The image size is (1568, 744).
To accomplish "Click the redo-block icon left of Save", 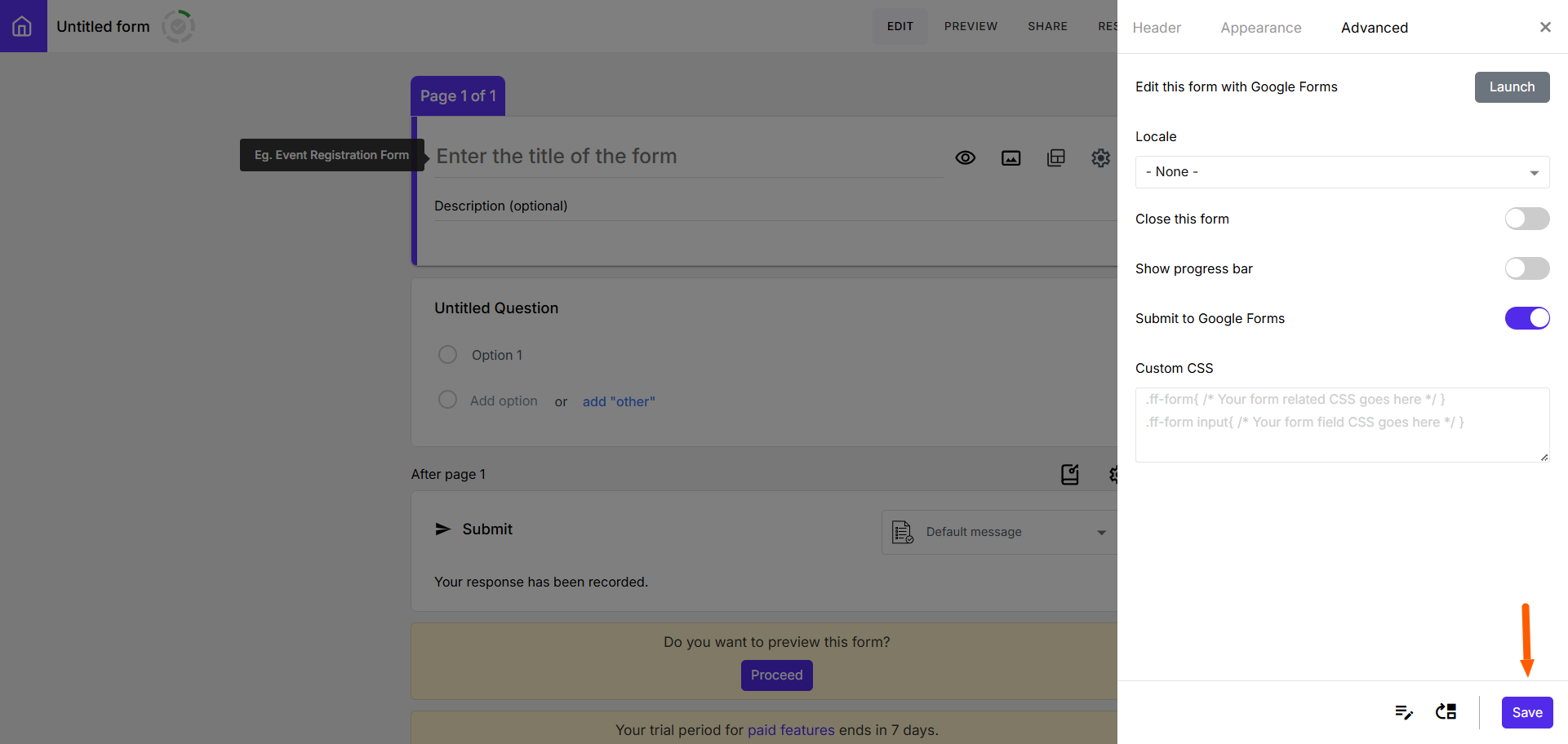I will [1445, 712].
